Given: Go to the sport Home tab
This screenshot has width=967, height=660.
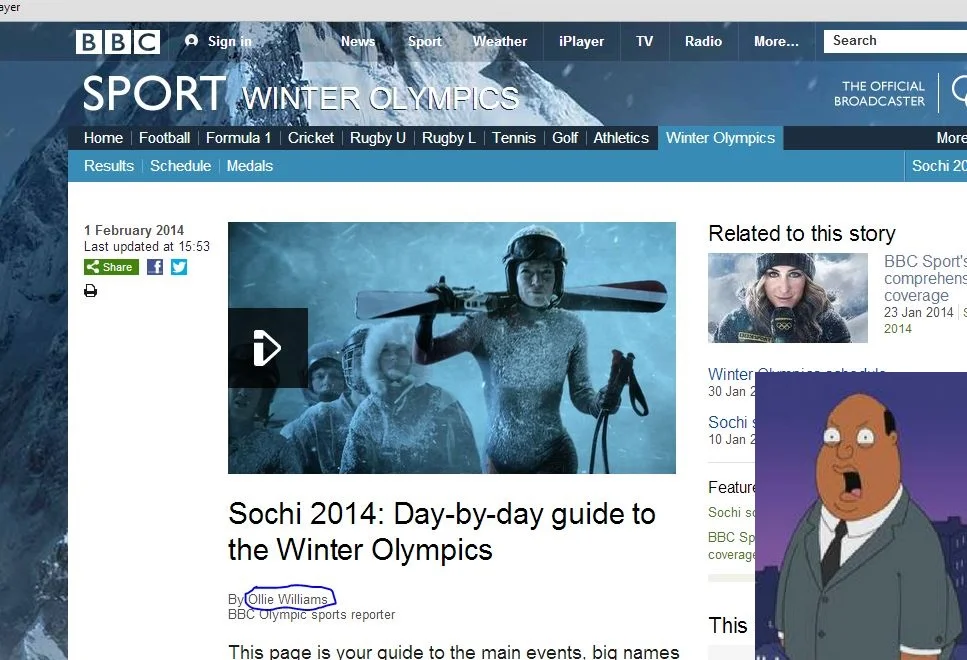Looking at the screenshot, I should 103,138.
